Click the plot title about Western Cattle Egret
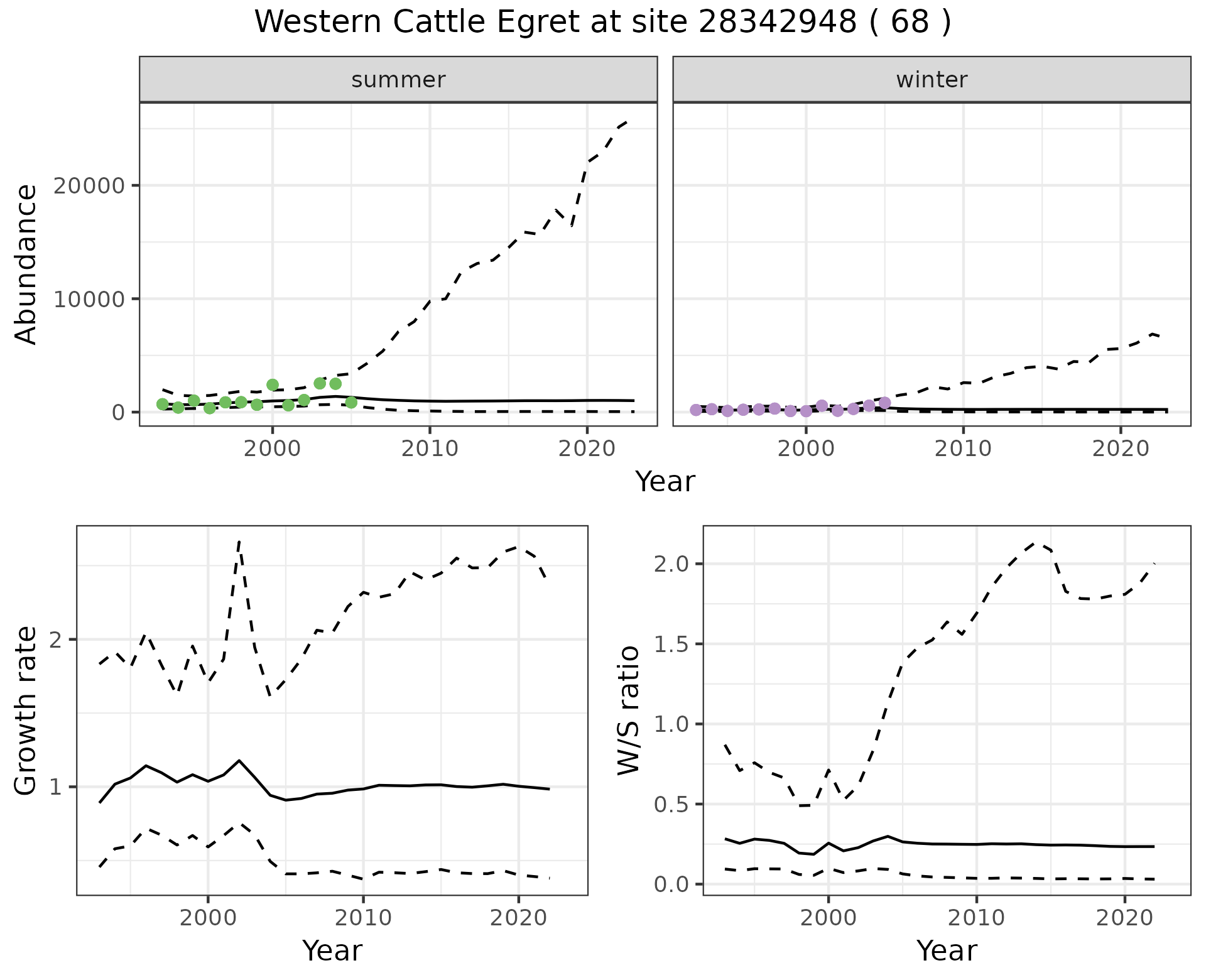Image resolution: width=1206 pixels, height=980 pixels. pyautogui.click(x=602, y=23)
